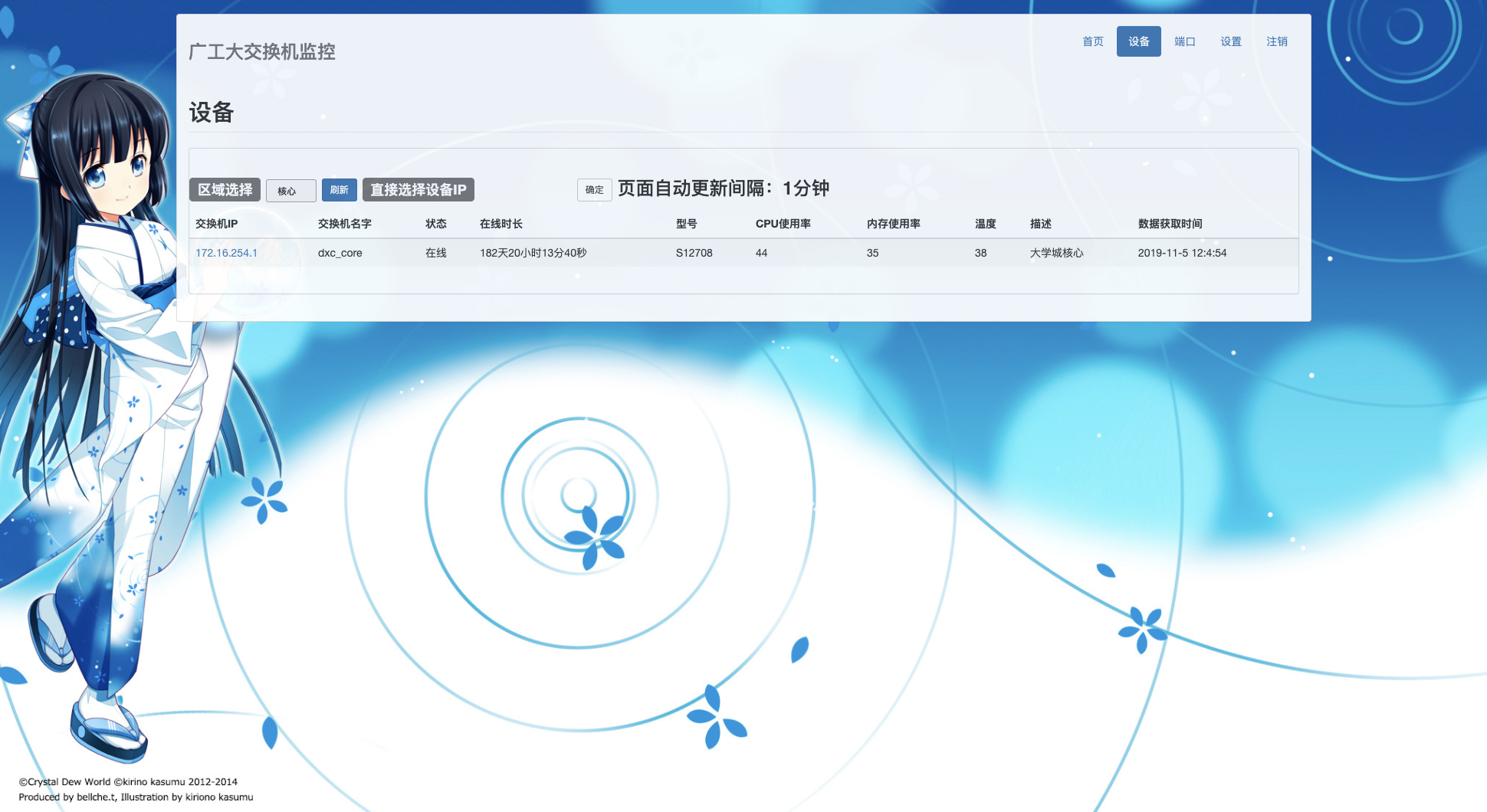The width and height of the screenshot is (1487, 812).
Task: Click the 内存使用率 column header
Action: [893, 224]
